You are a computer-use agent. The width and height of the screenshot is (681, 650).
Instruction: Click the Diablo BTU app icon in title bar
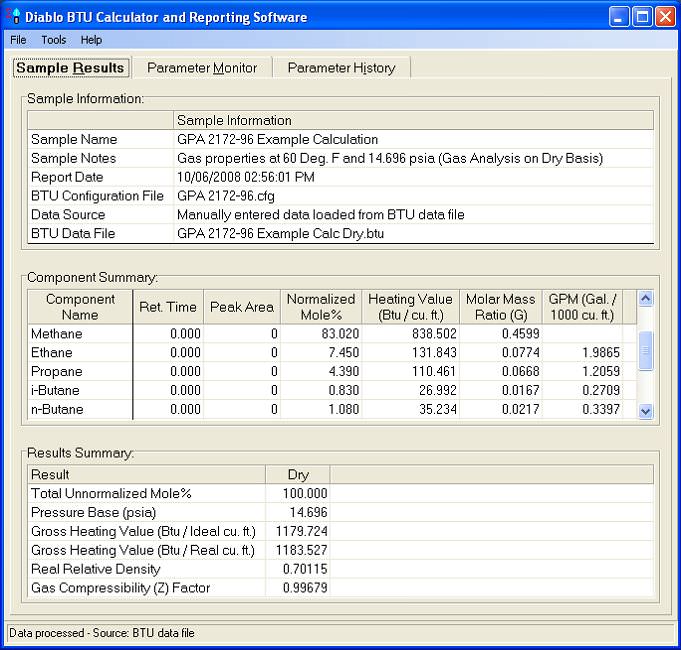[13, 16]
